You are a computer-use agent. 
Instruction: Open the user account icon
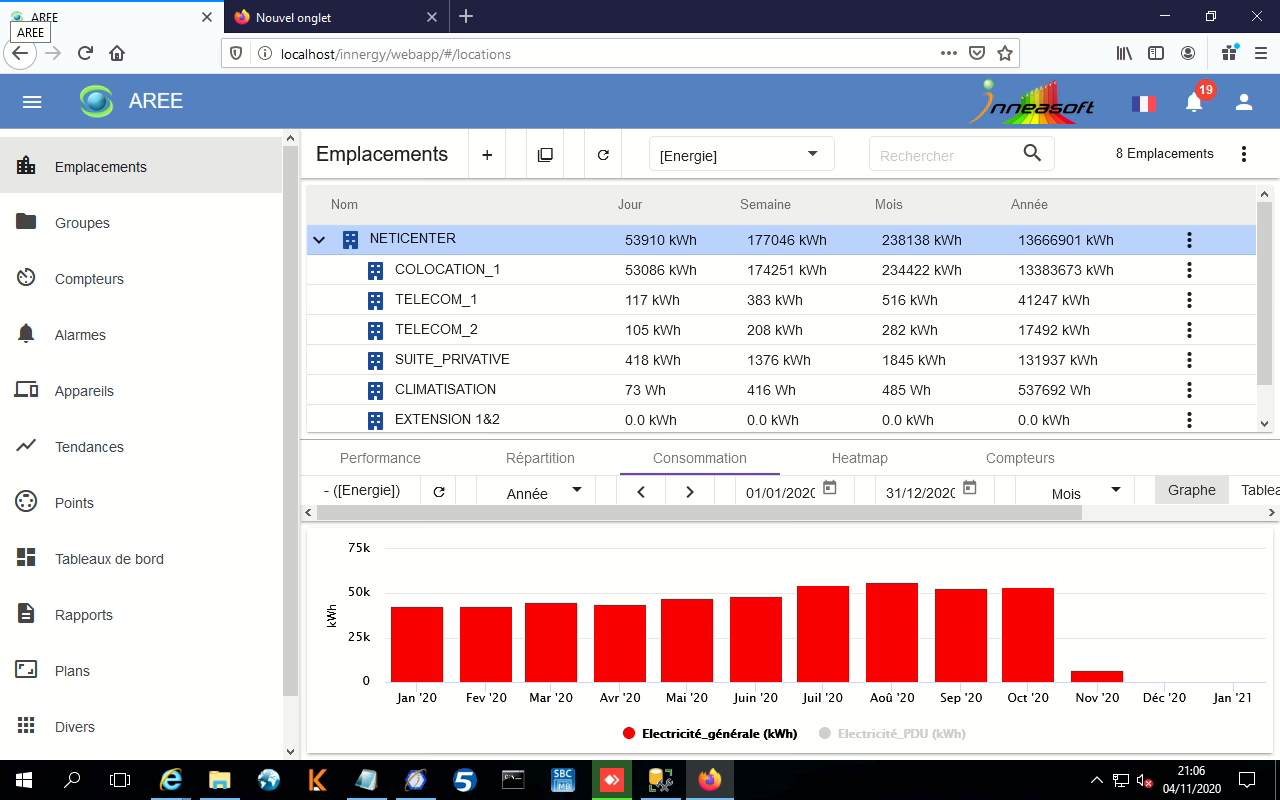pos(1244,102)
